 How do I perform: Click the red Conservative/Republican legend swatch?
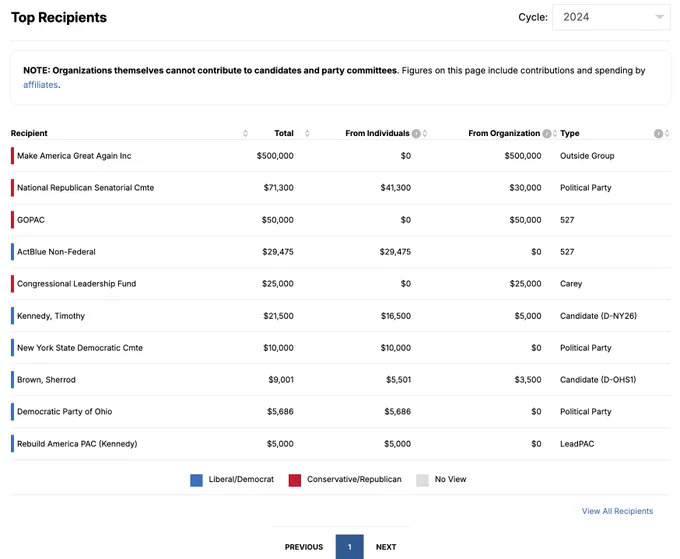[295, 480]
